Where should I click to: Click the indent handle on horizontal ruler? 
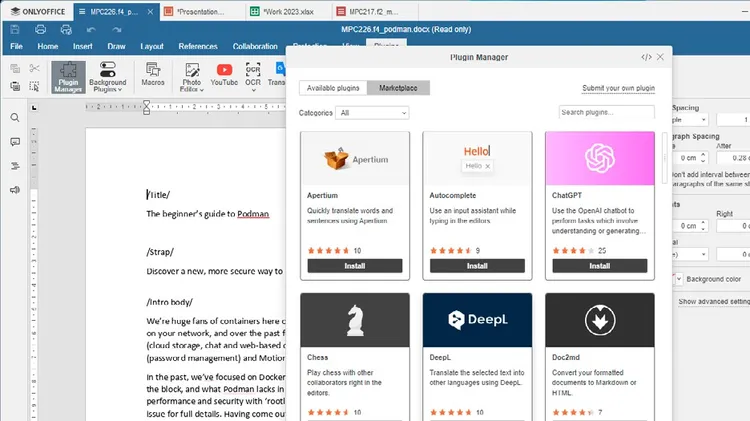coord(146,107)
